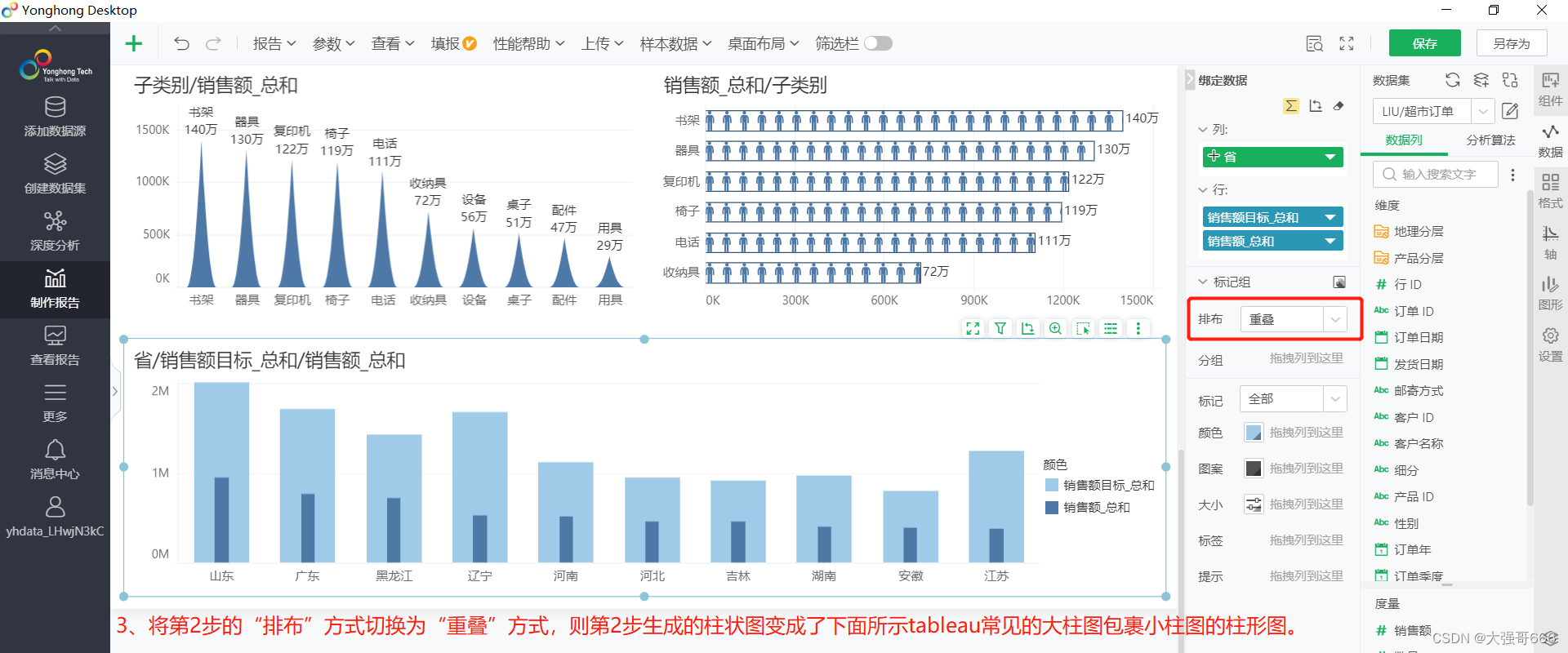Screen dimensions: 1568x653
Task: Click the chart zoom-in magnifier icon
Action: [x=1056, y=328]
